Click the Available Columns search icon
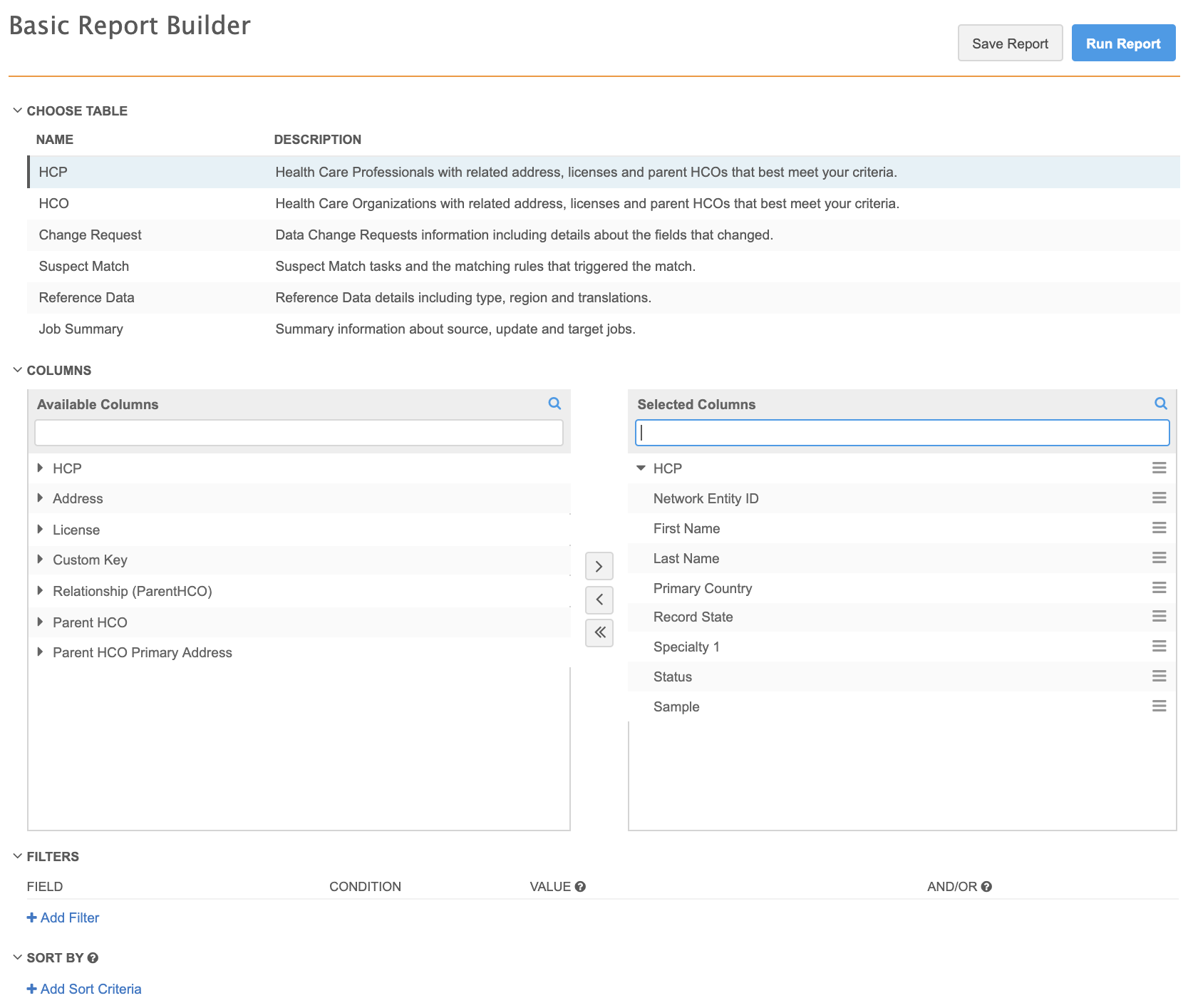 [554, 403]
